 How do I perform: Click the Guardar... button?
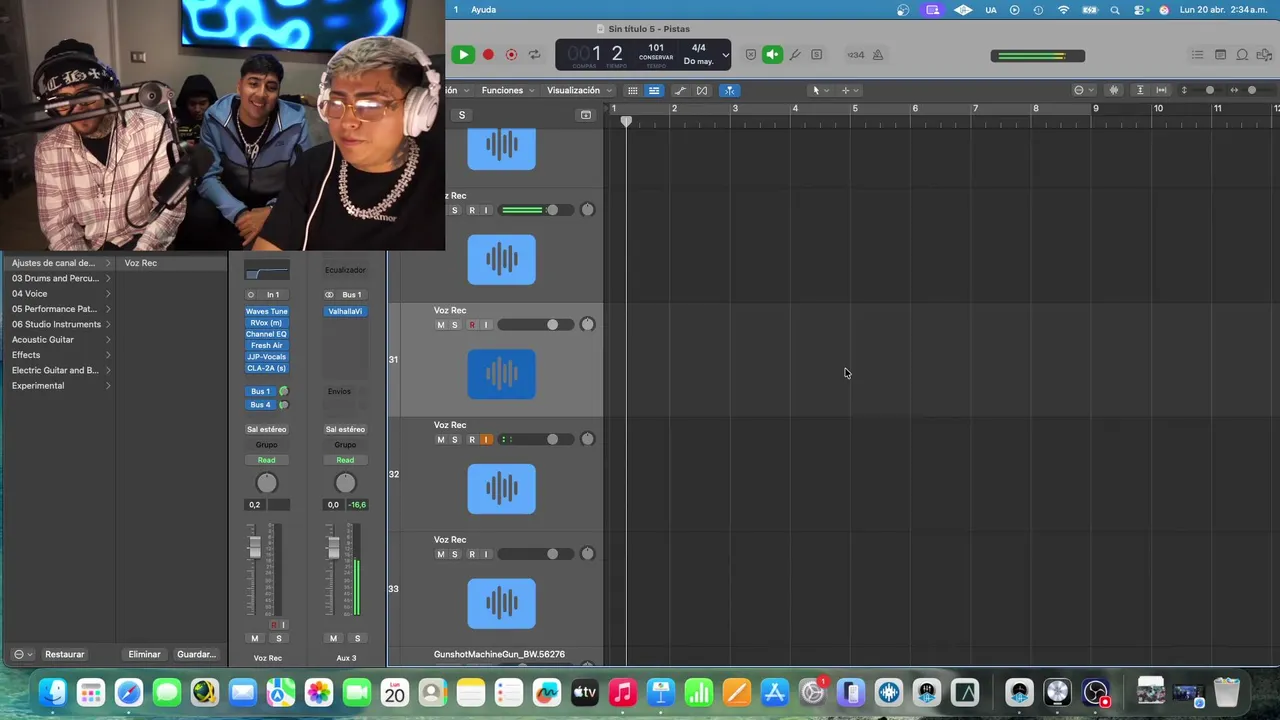click(196, 654)
